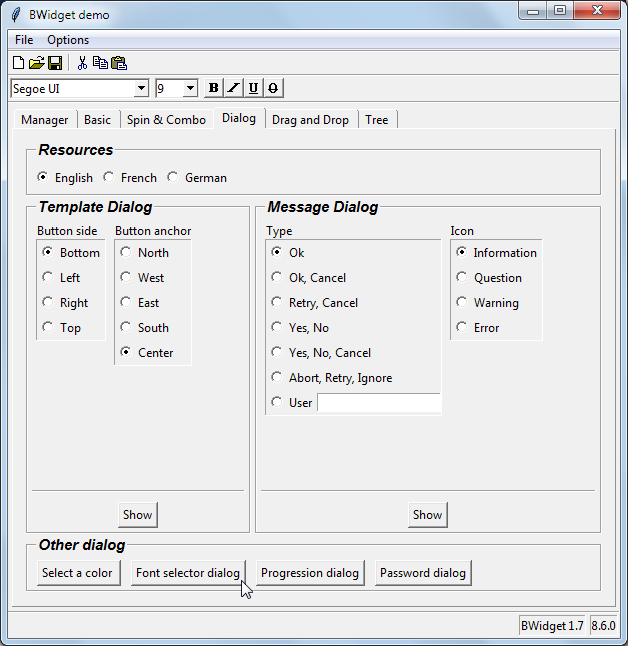Image resolution: width=628 pixels, height=646 pixels.
Task: Expand the Segoe UI font family dropdown
Action: 141,88
